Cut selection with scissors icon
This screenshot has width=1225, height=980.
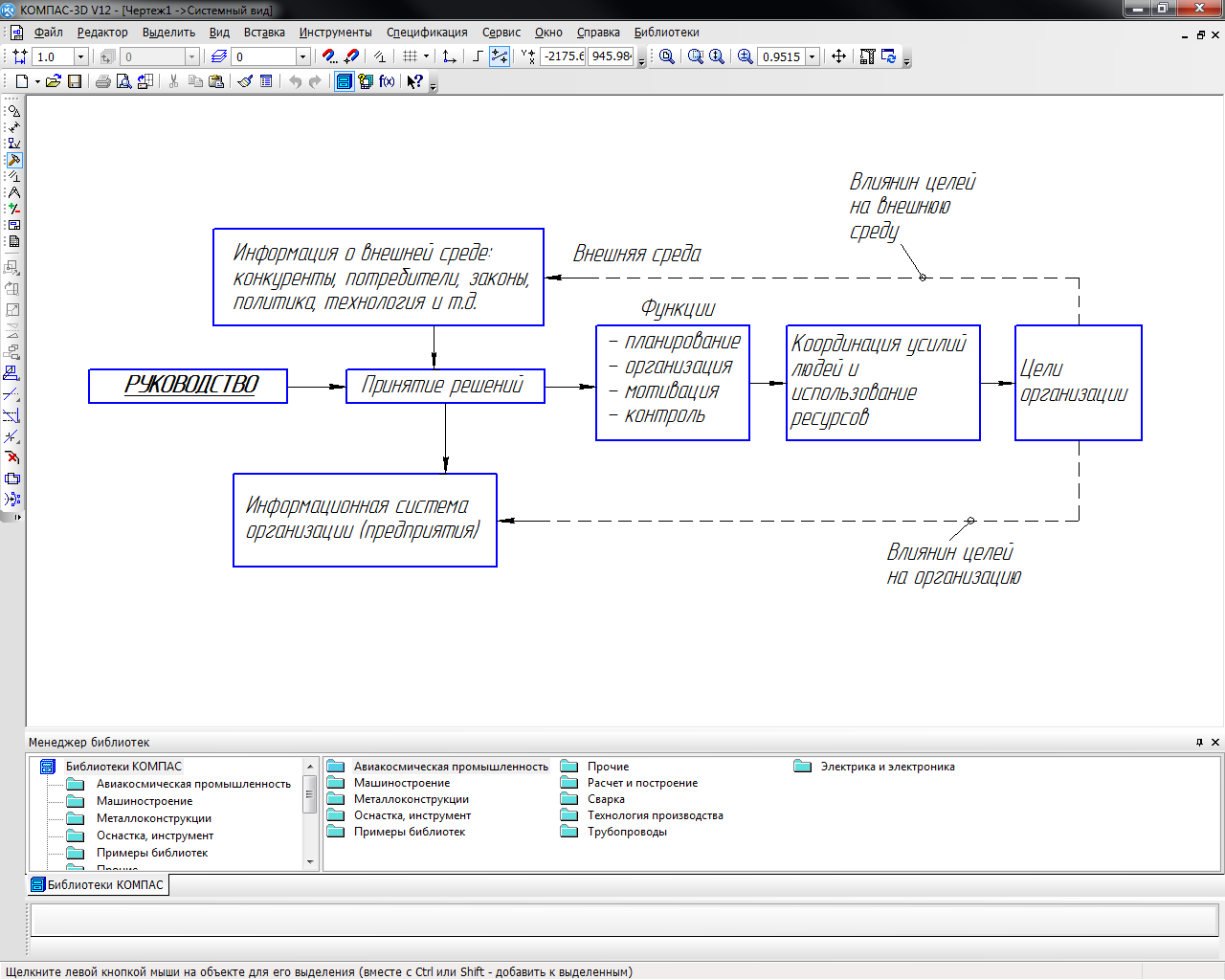point(173,81)
